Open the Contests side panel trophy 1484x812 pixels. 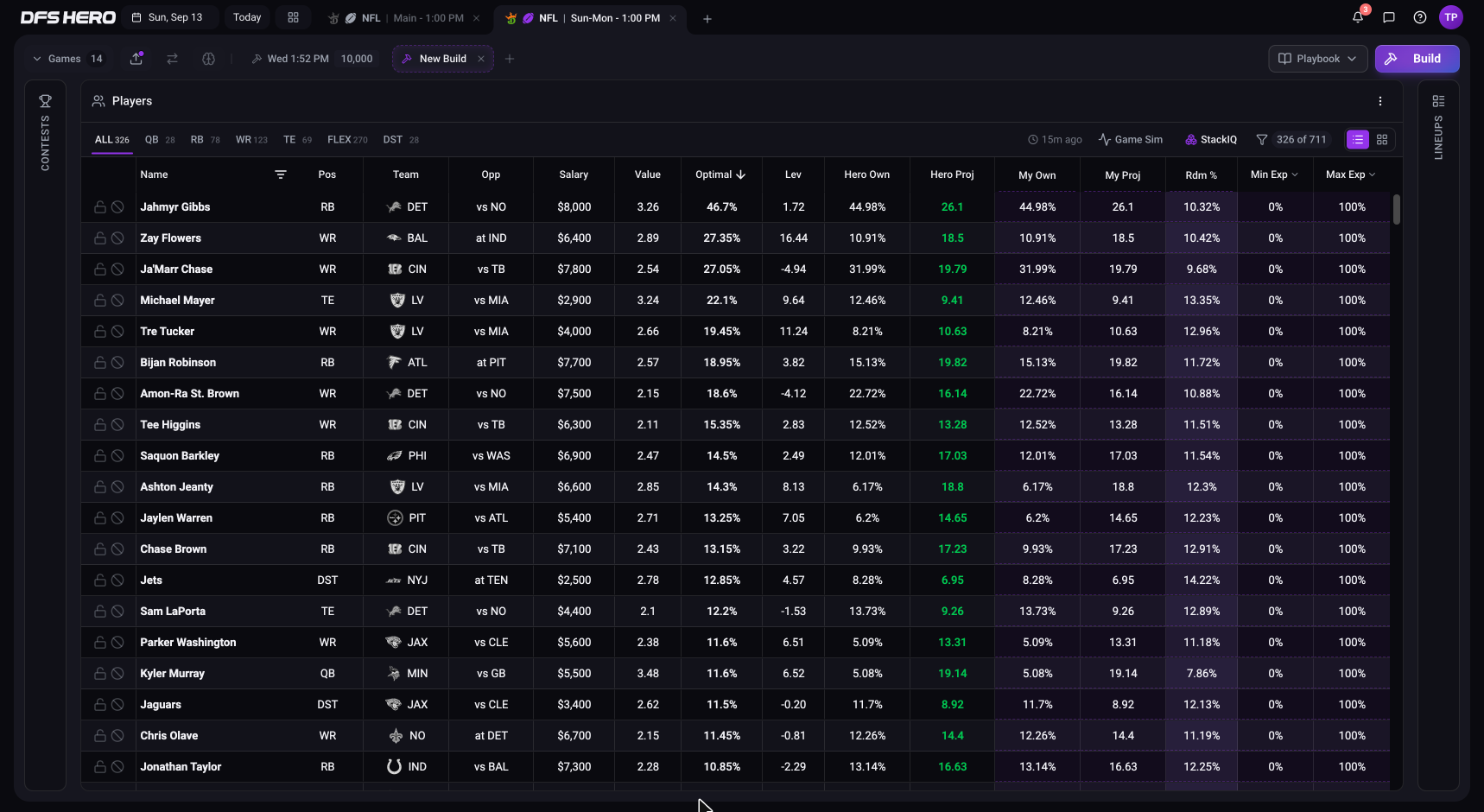[x=45, y=101]
